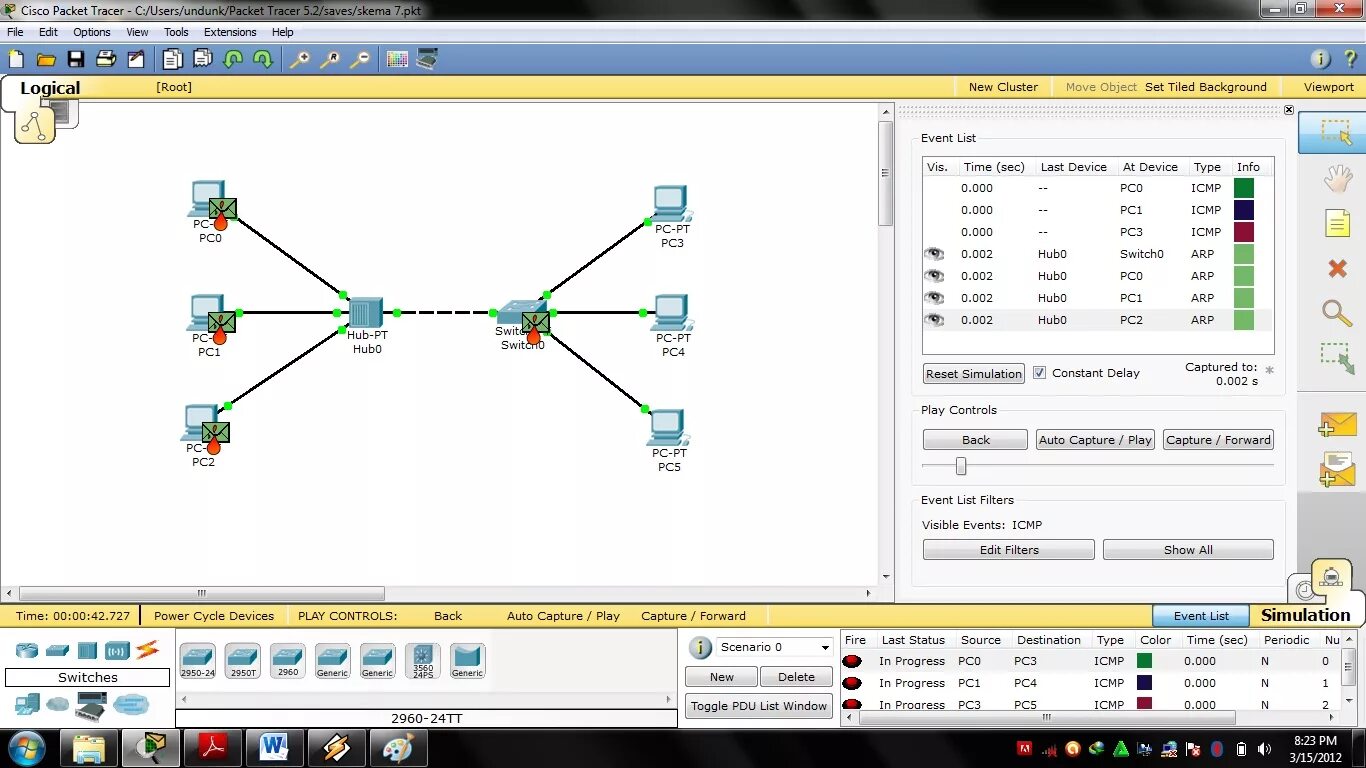Click the Reset Simulation button

tap(974, 373)
